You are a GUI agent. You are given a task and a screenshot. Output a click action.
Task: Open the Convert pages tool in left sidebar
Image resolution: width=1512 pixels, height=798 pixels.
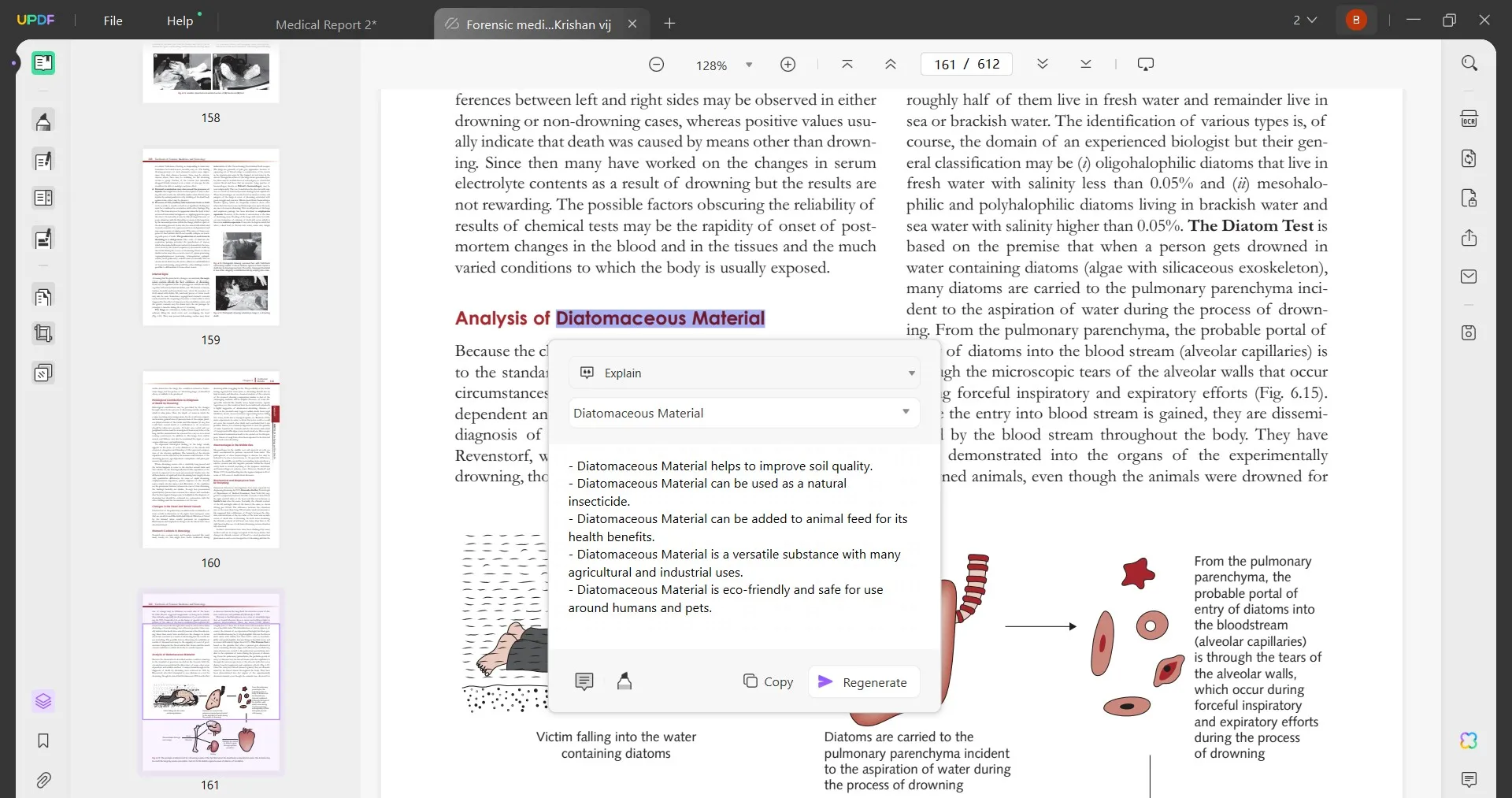(43, 296)
